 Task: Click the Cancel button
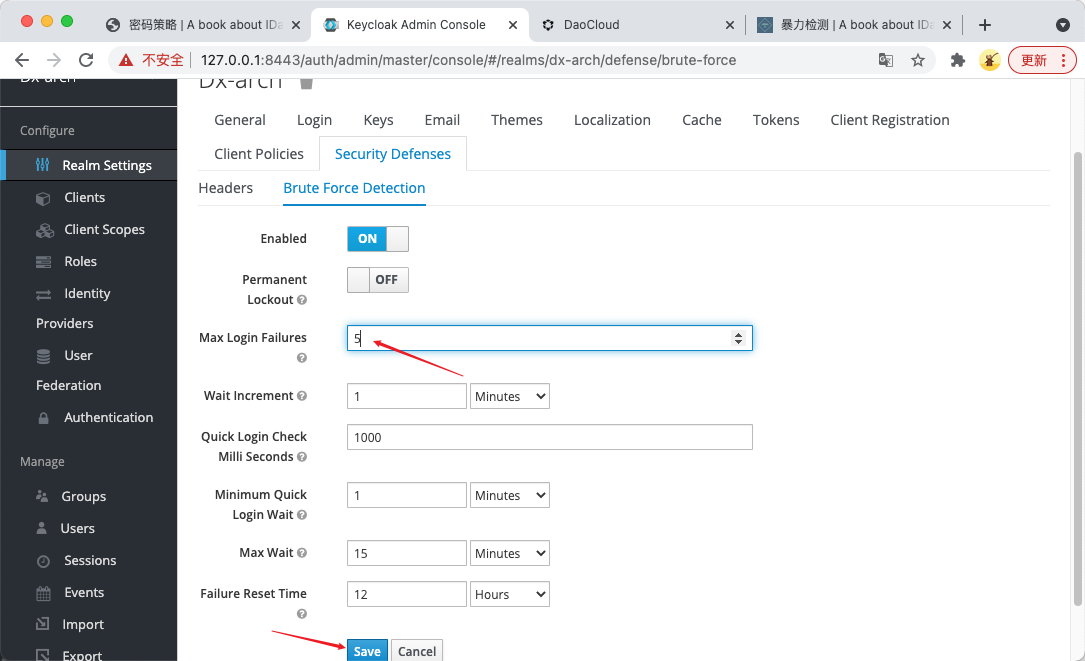[417, 651]
